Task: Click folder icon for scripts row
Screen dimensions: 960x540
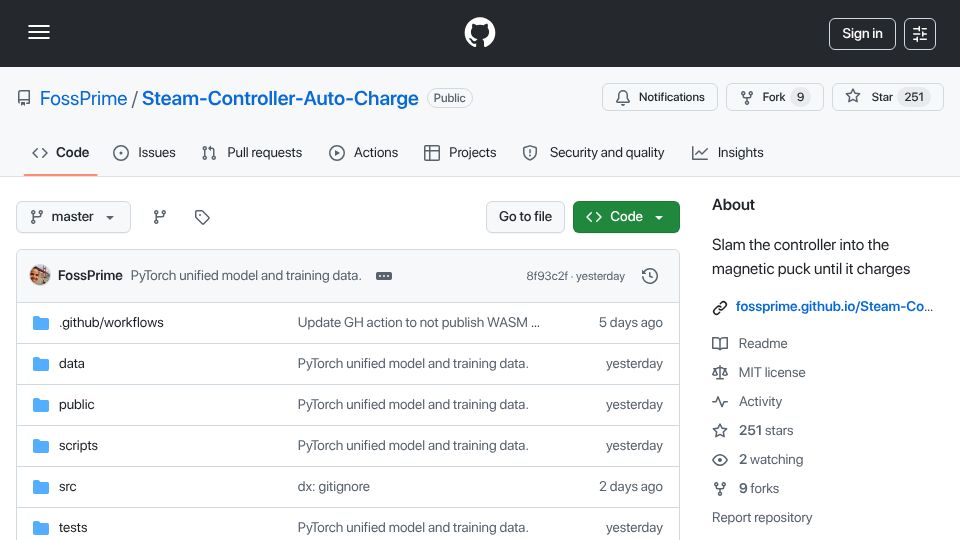Action: (x=41, y=446)
